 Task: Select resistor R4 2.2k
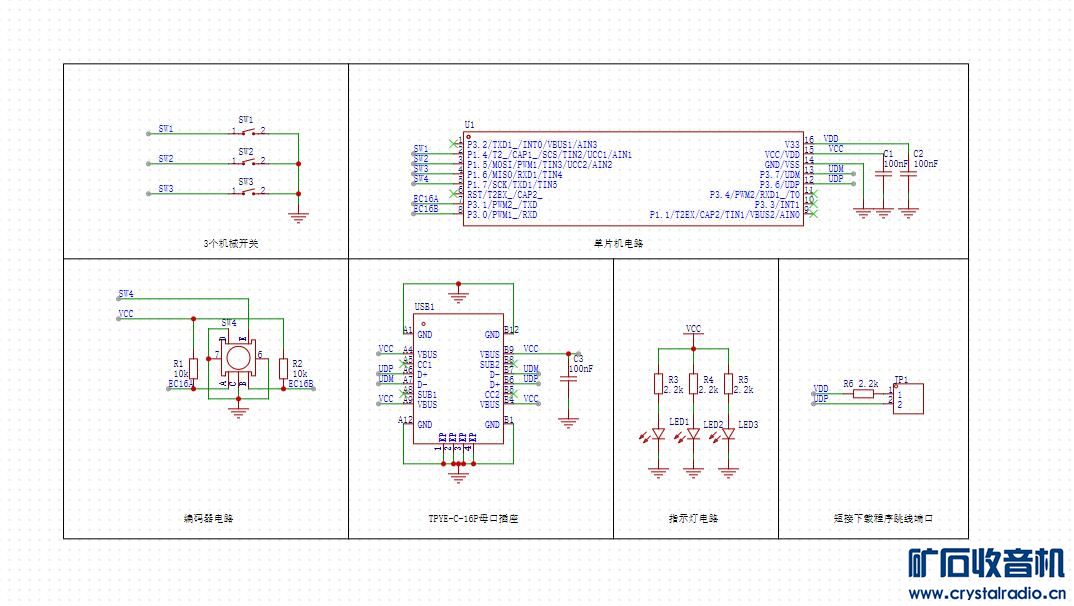tap(693, 383)
